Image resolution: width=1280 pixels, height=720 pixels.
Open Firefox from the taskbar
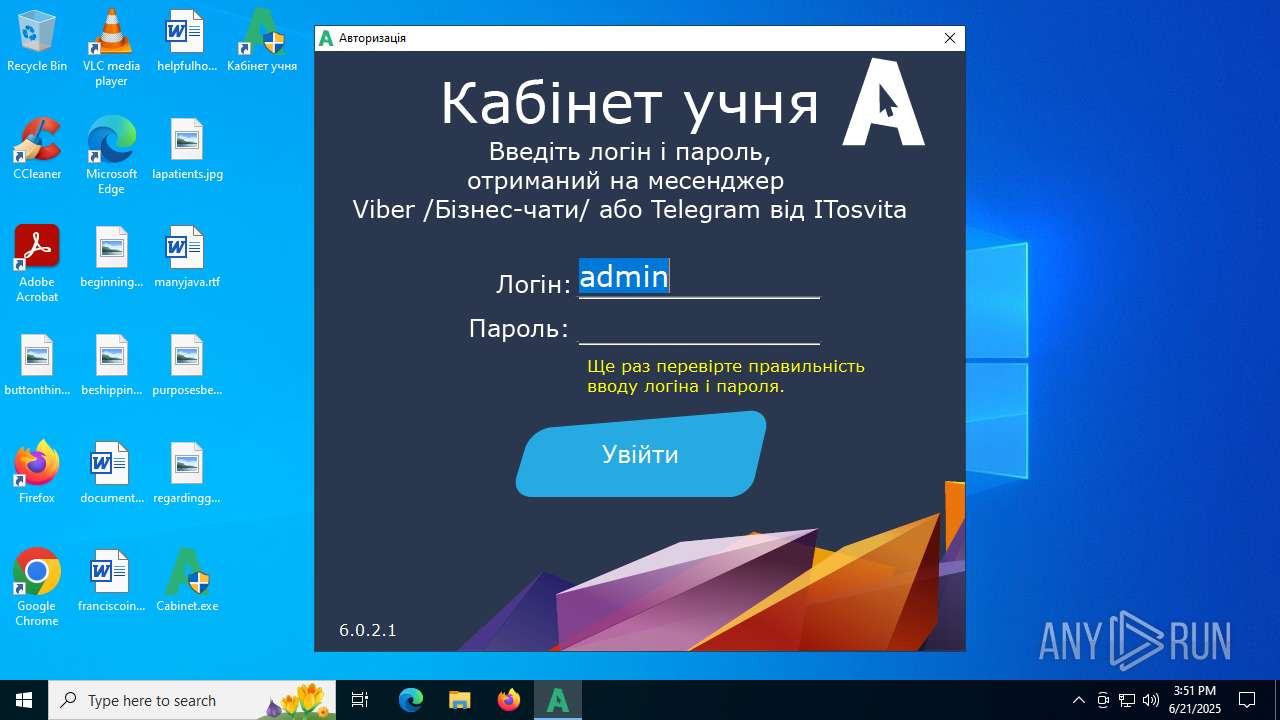[509, 700]
